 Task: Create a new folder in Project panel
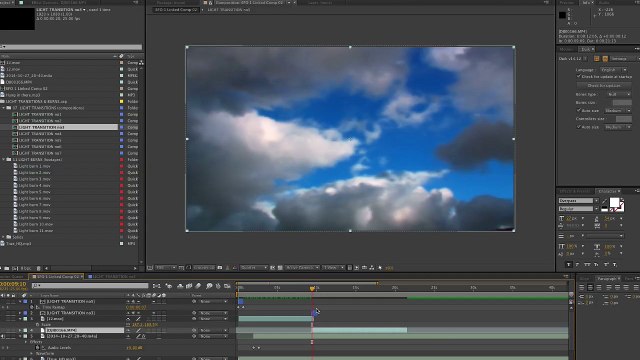[x=7, y=268]
